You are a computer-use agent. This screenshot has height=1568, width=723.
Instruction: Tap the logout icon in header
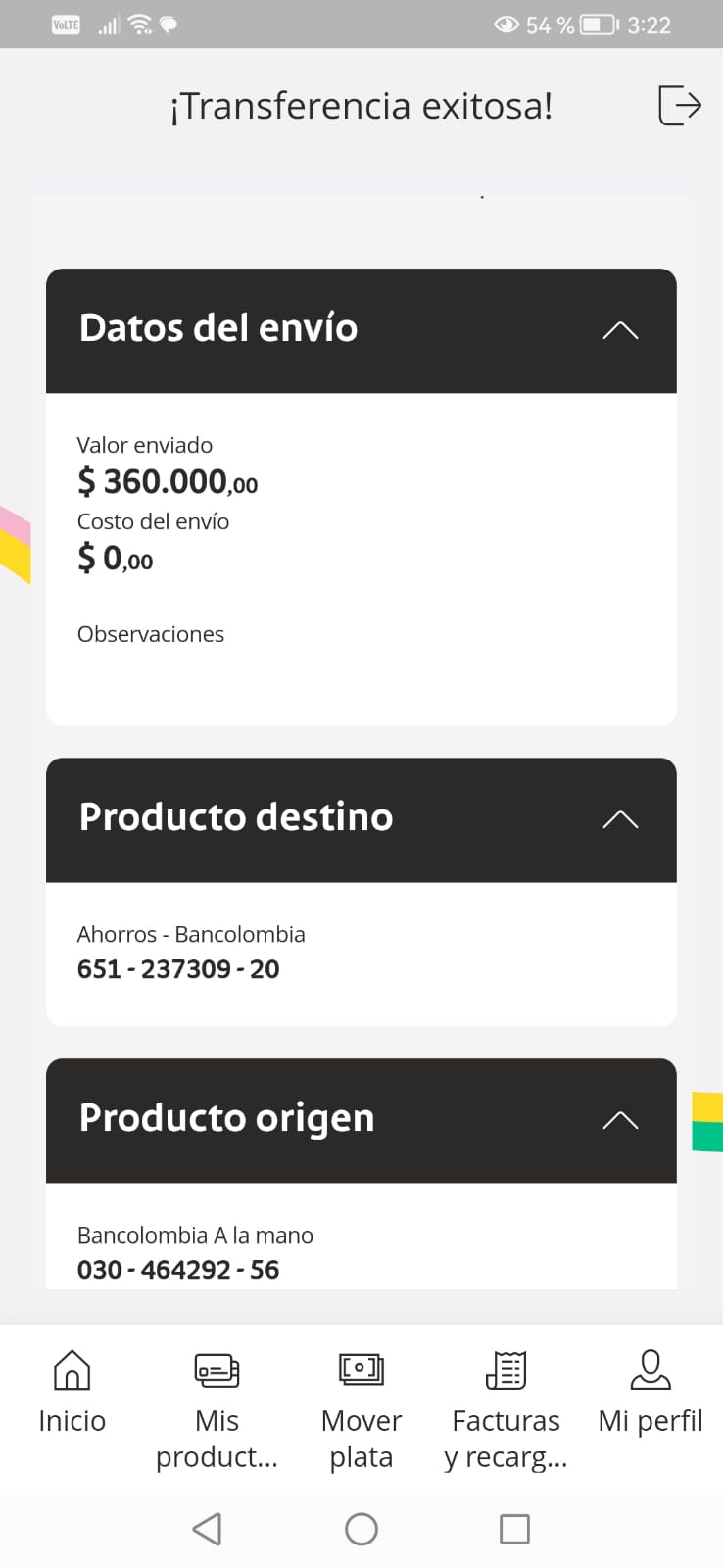pos(679,105)
